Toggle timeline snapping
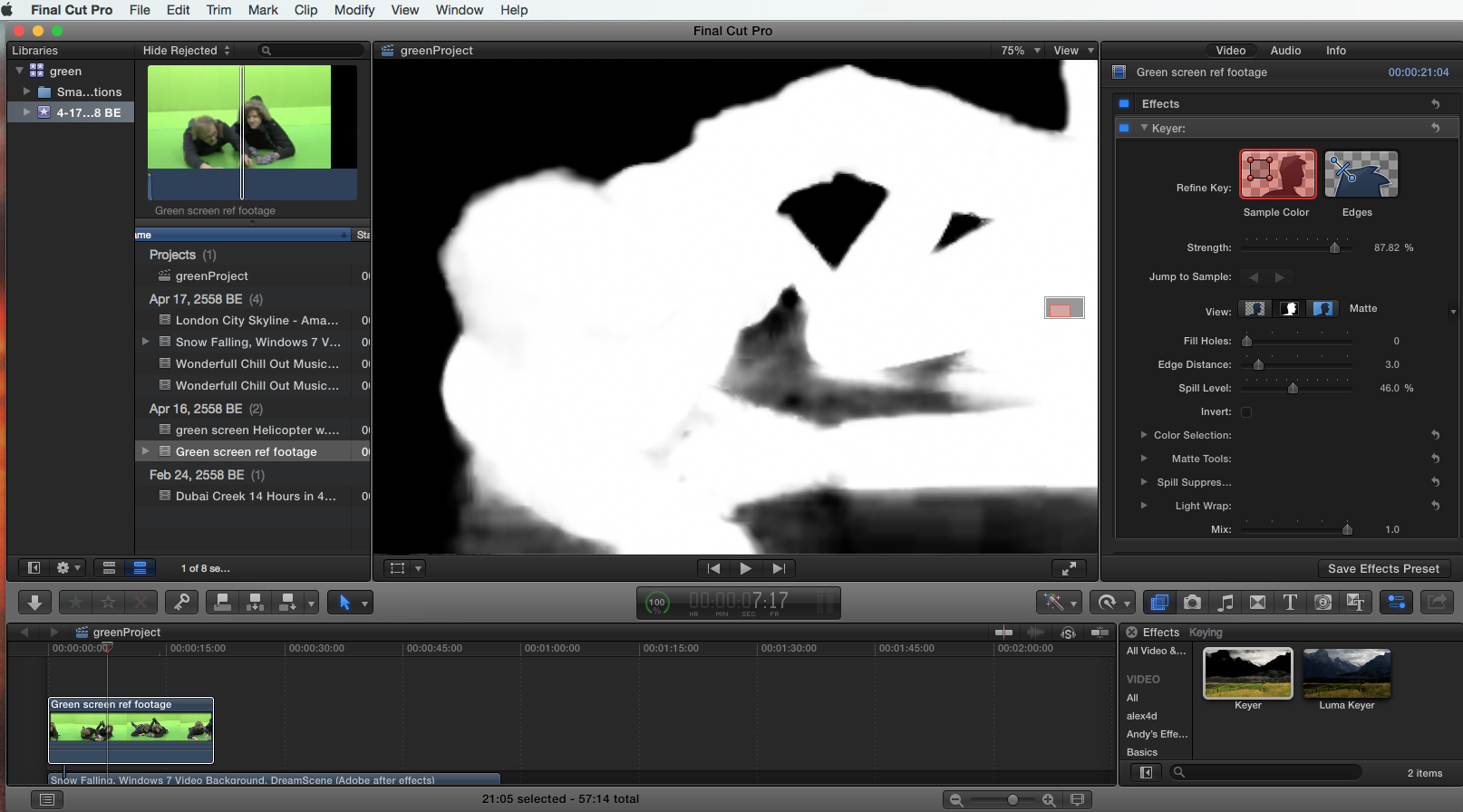Screen dimensions: 1463x812 [1100, 633]
